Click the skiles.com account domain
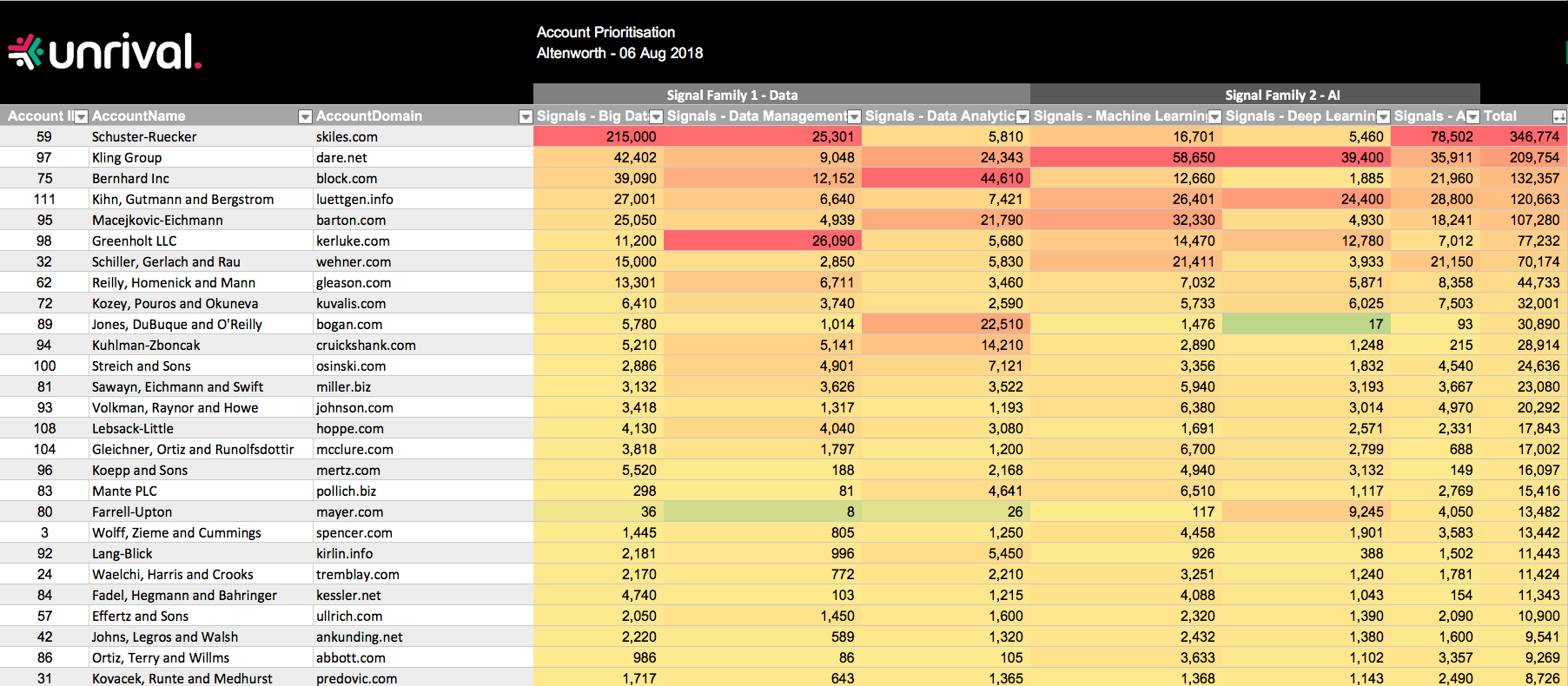Viewport: 1568px width, 686px height. pyautogui.click(x=347, y=137)
